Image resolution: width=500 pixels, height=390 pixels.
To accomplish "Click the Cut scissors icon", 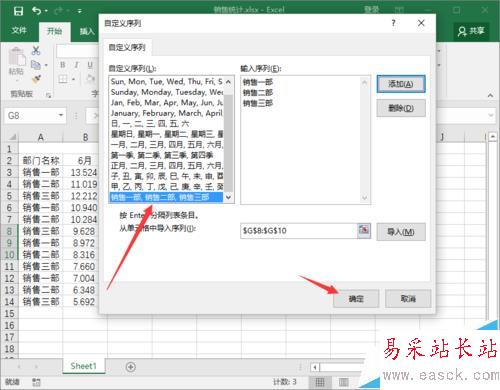I will coord(36,50).
